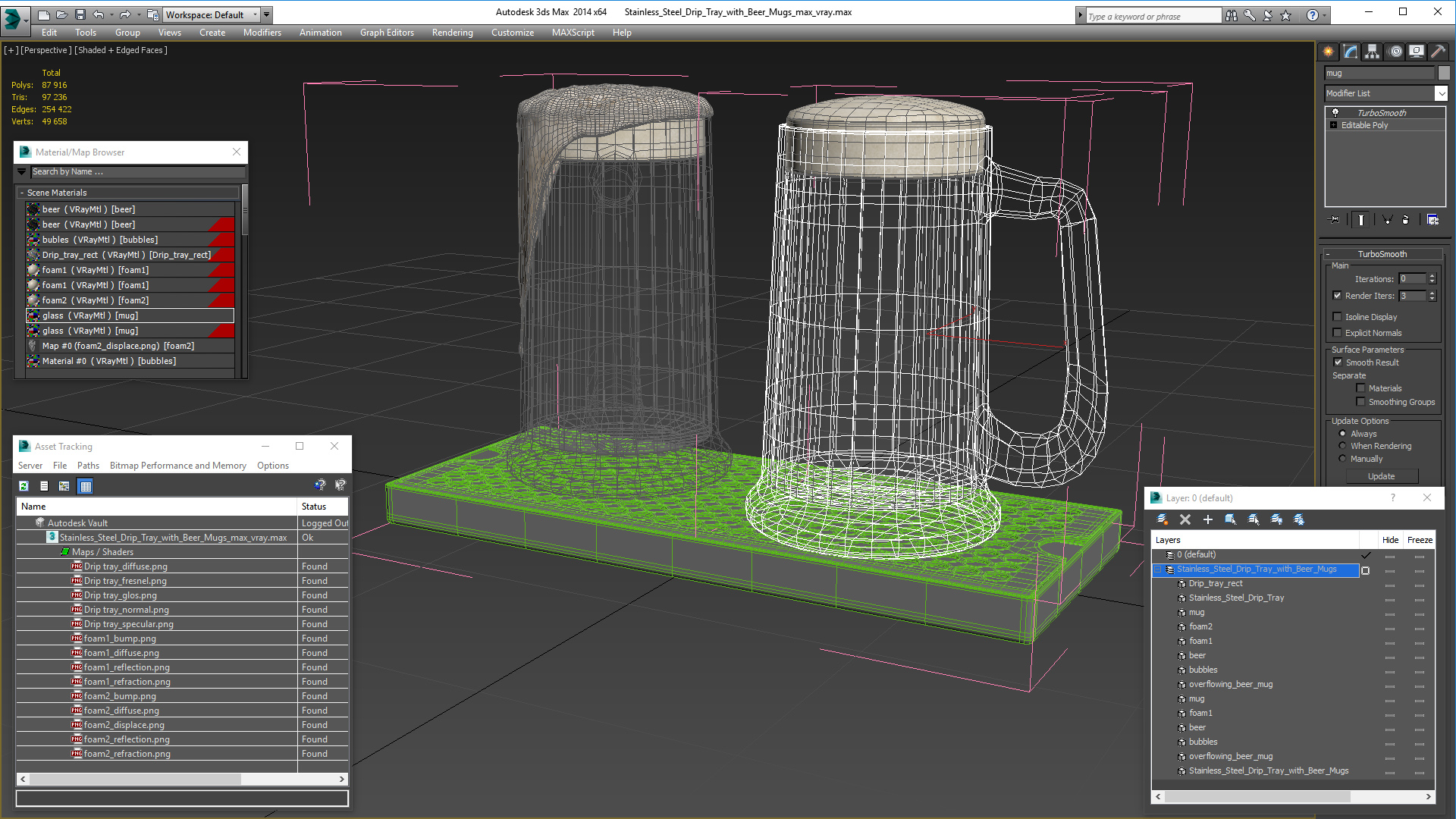Click Add Selected Objects plus icon in Layer dialog
The image size is (1456, 819).
point(1208,519)
